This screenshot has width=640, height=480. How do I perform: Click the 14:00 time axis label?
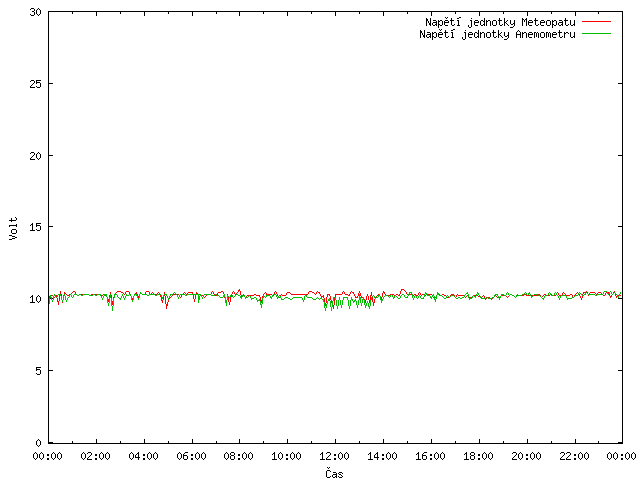tap(382, 456)
